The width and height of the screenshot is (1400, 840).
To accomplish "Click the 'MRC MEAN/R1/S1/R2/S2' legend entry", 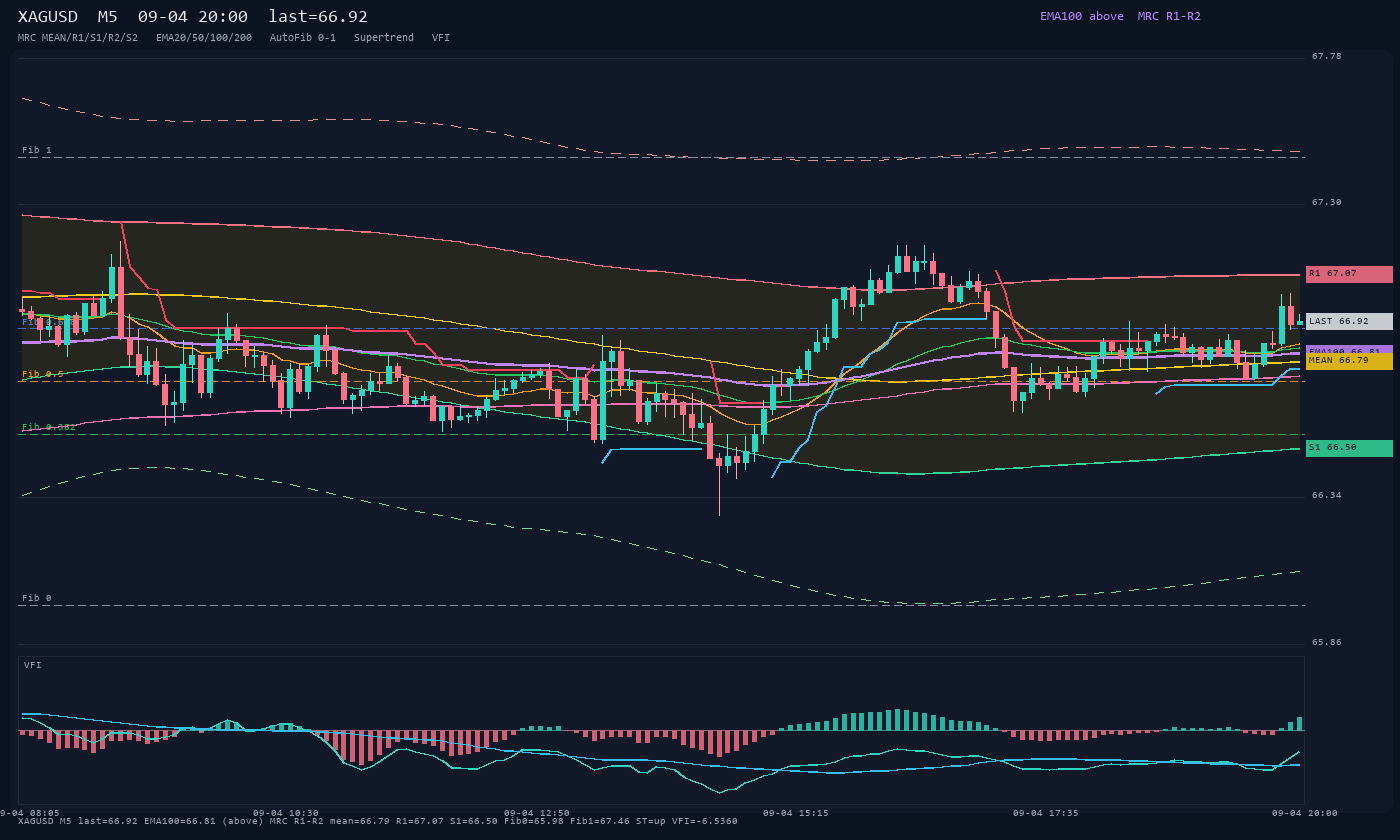I will 78,38.
